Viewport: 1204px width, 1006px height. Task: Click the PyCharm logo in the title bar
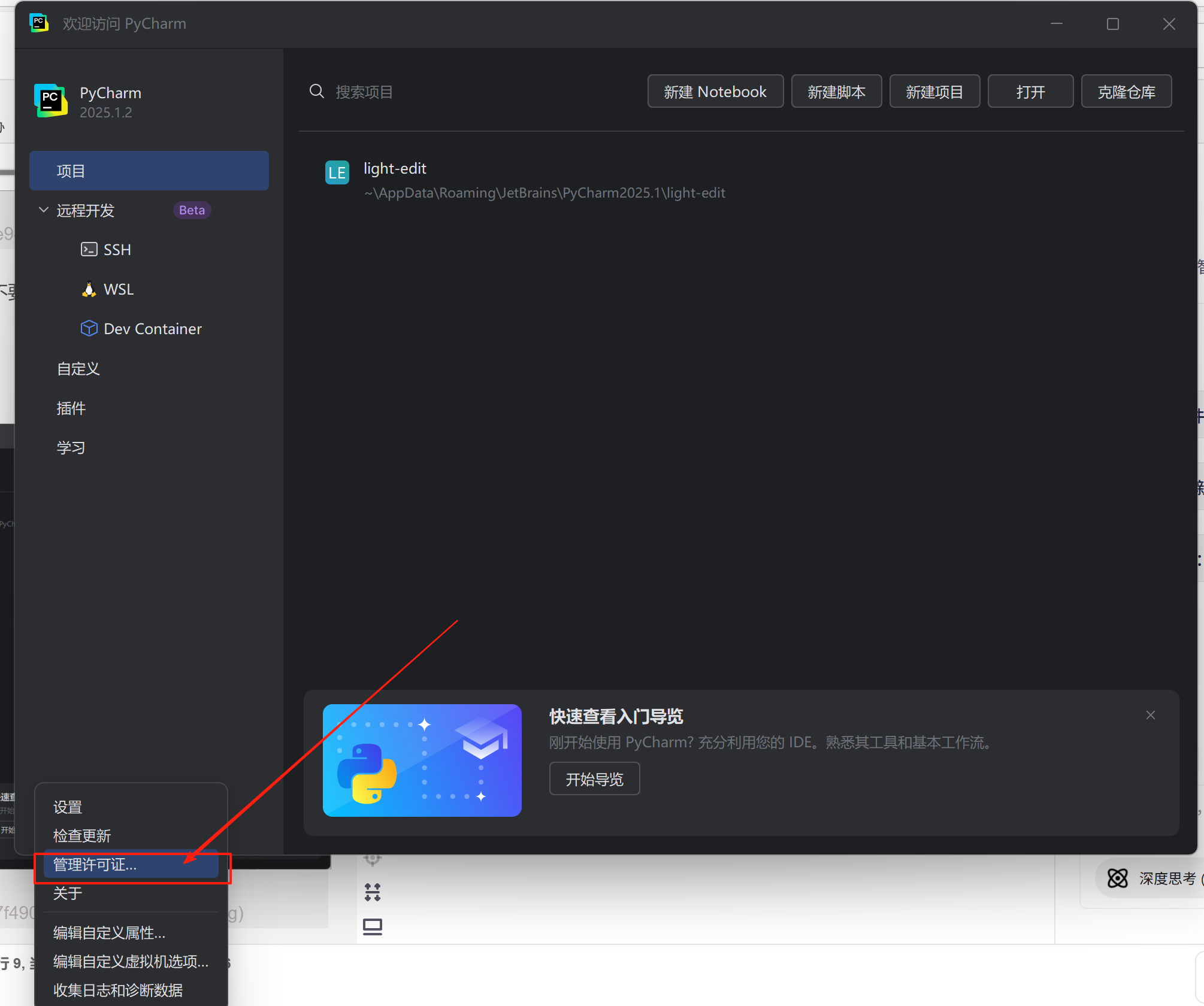[x=39, y=23]
